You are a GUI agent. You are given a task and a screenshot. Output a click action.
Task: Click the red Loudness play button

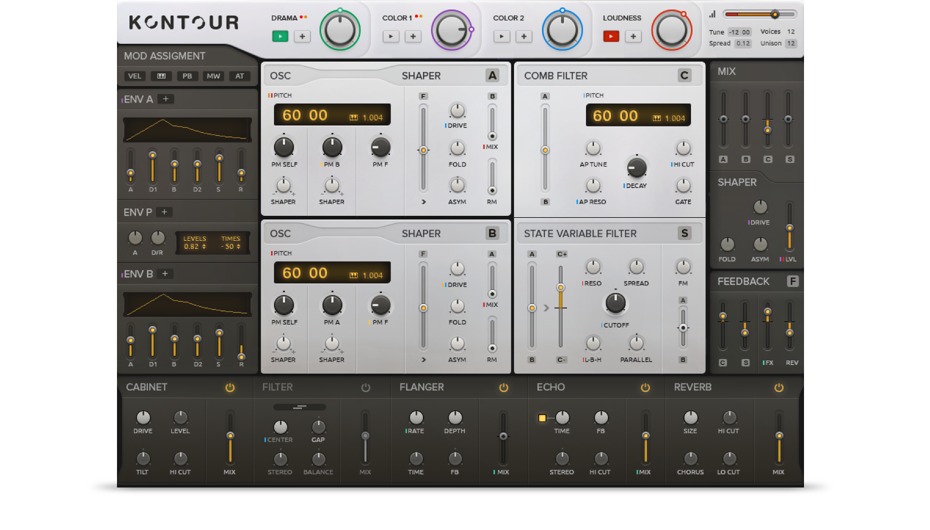click(611, 37)
